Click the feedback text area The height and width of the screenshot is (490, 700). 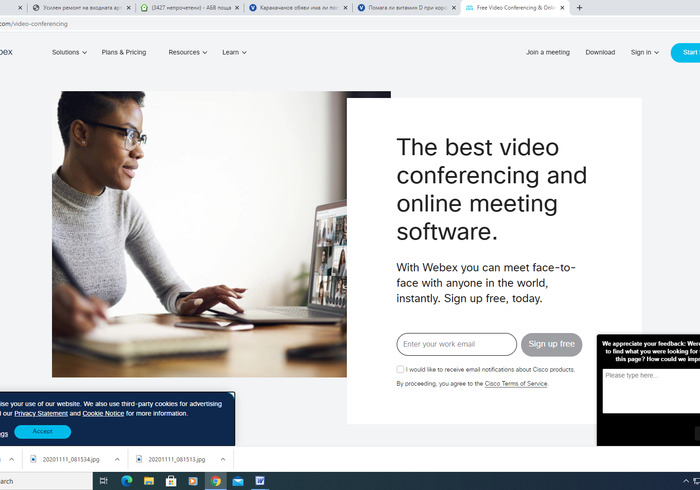pyautogui.click(x=650, y=390)
